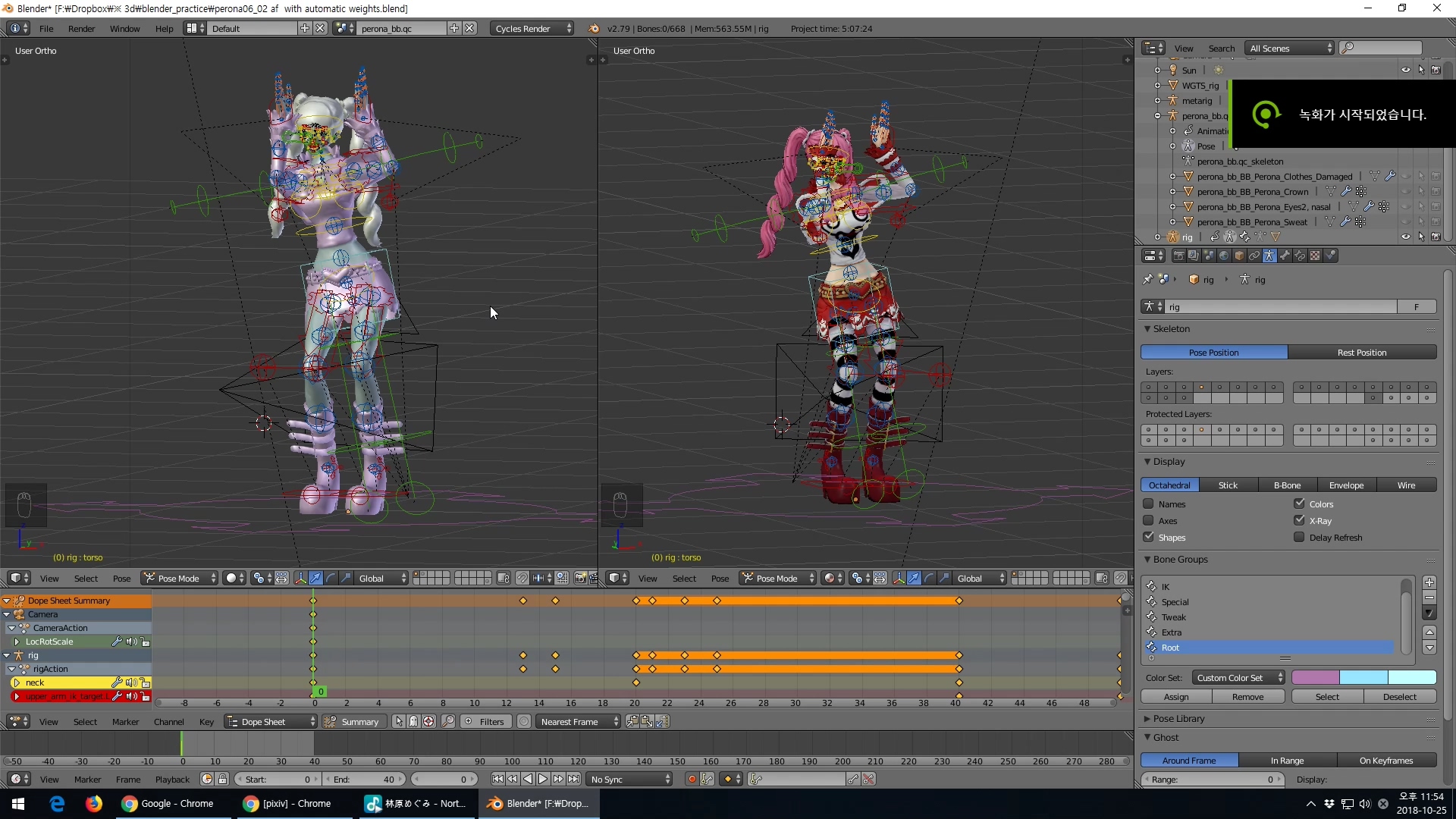Toggle Sun visibility eye in outliner
Image resolution: width=1456 pixels, height=819 pixels.
tap(1406, 70)
